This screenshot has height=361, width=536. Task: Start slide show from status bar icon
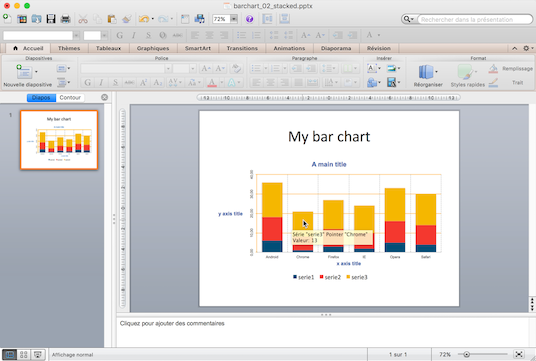pyautogui.click(x=38, y=355)
